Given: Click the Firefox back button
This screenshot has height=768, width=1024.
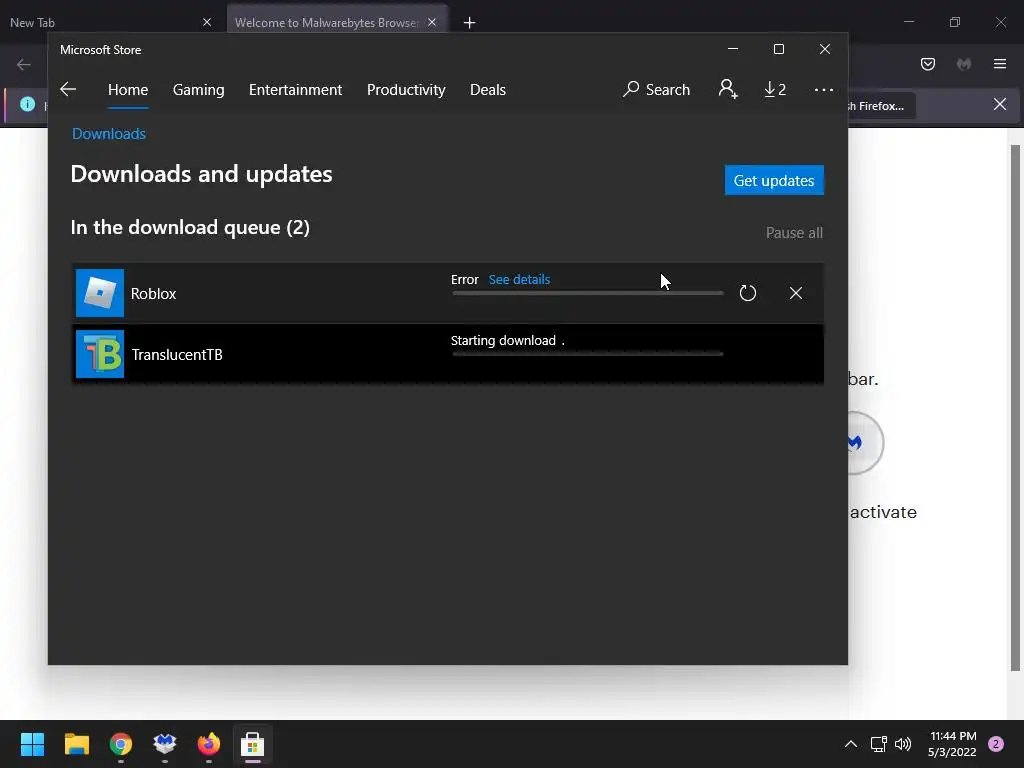Looking at the screenshot, I should [24, 65].
